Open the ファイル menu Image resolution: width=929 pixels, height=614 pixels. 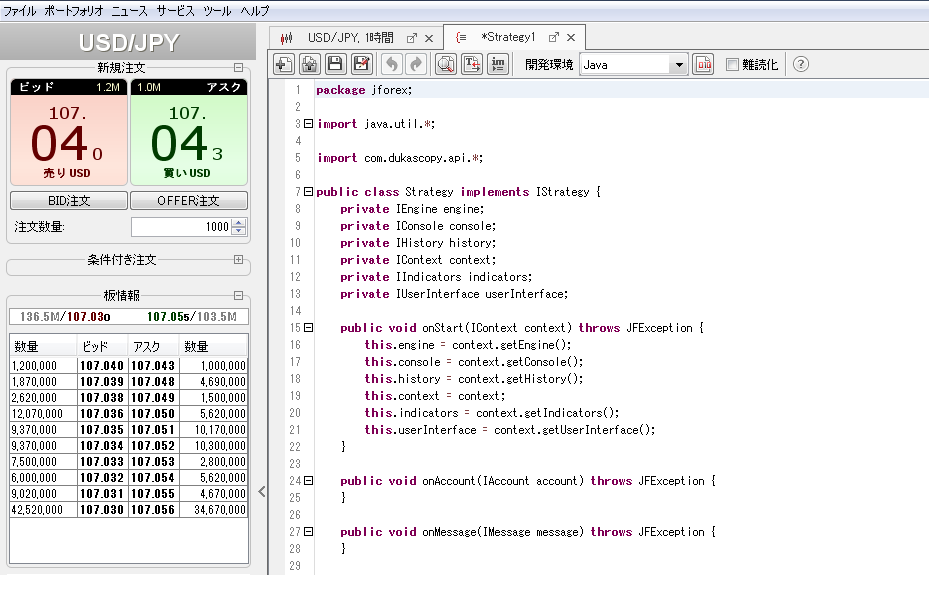tap(20, 11)
